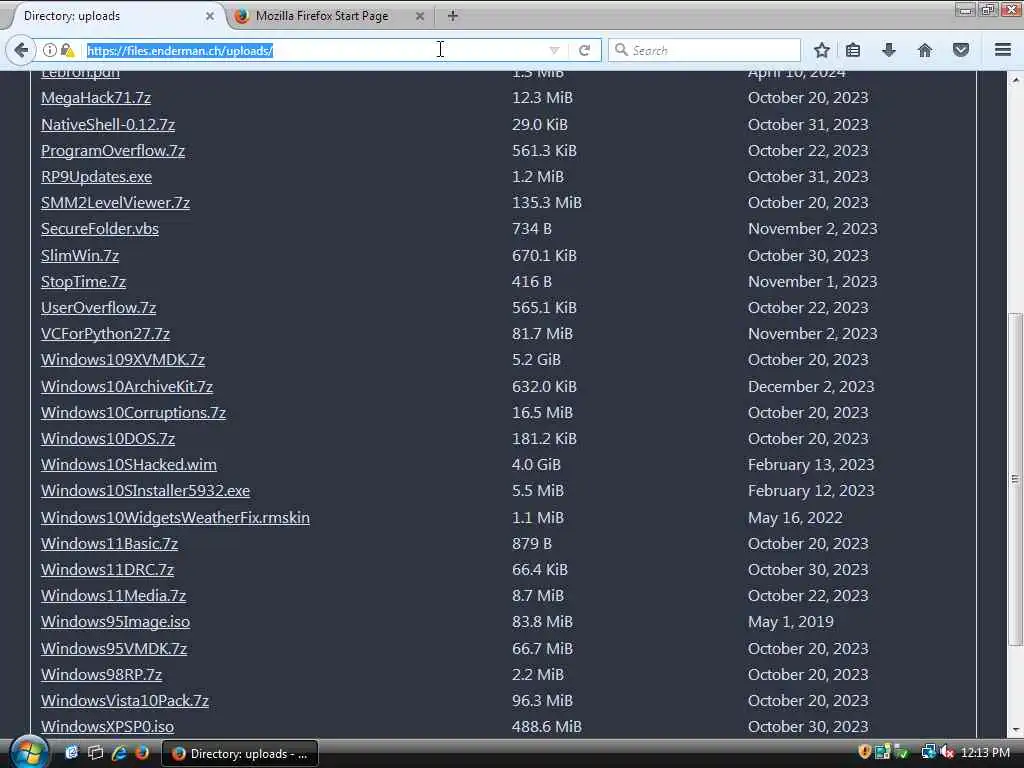Download WindowsVista10Pack.7z

[125, 701]
